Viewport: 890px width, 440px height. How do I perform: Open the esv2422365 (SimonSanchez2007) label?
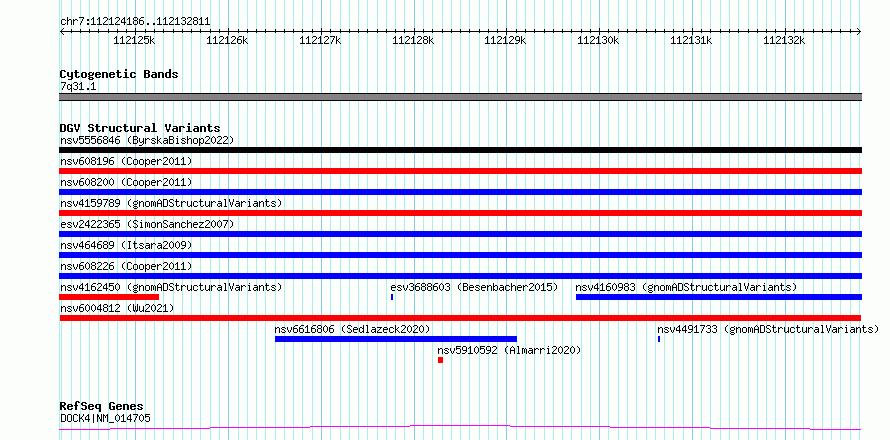[147, 224]
